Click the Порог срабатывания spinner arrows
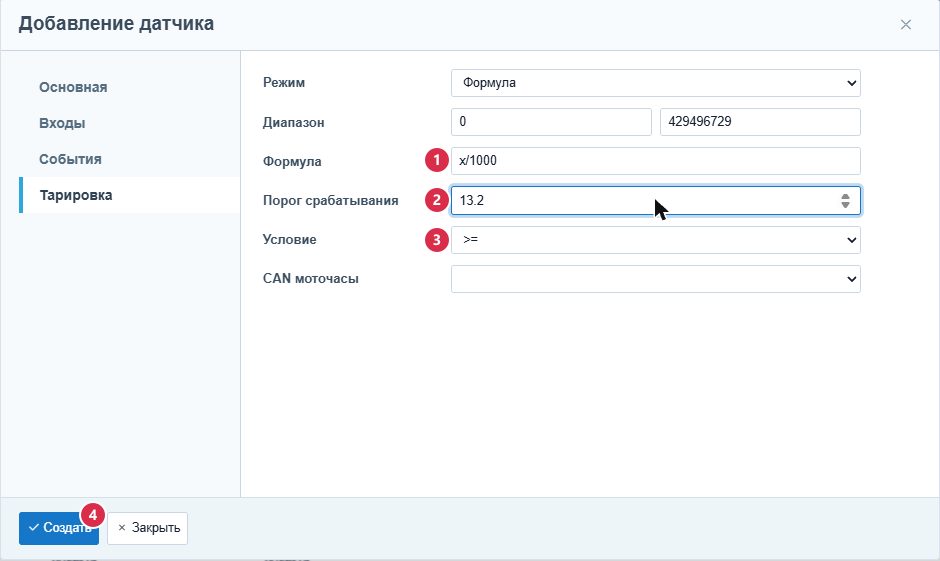Image resolution: width=940 pixels, height=561 pixels. (845, 201)
